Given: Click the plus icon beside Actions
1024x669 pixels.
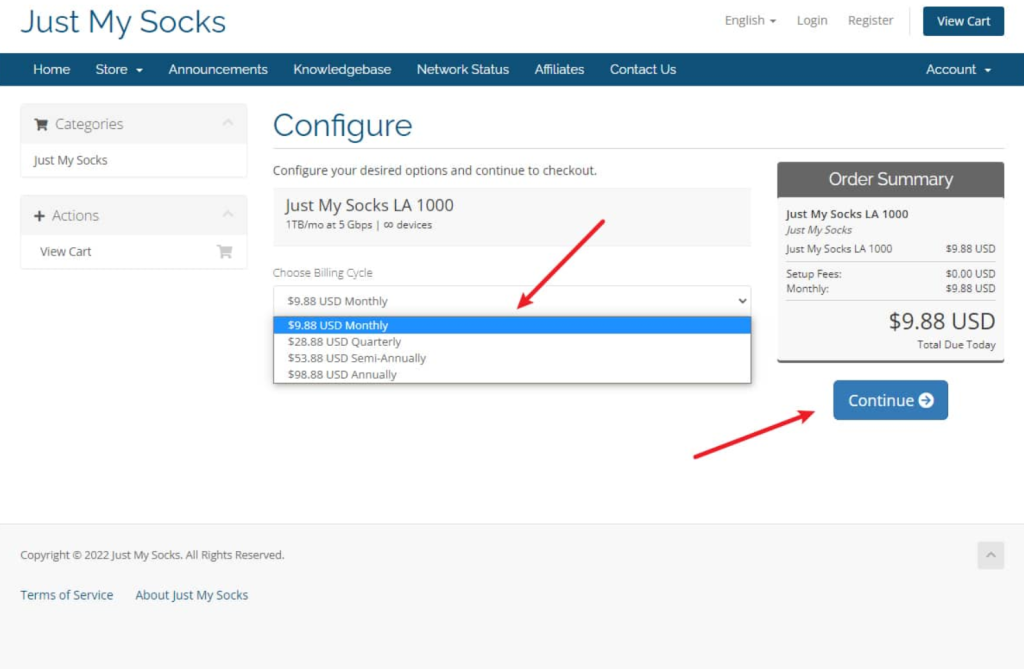Looking at the screenshot, I should [x=39, y=216].
